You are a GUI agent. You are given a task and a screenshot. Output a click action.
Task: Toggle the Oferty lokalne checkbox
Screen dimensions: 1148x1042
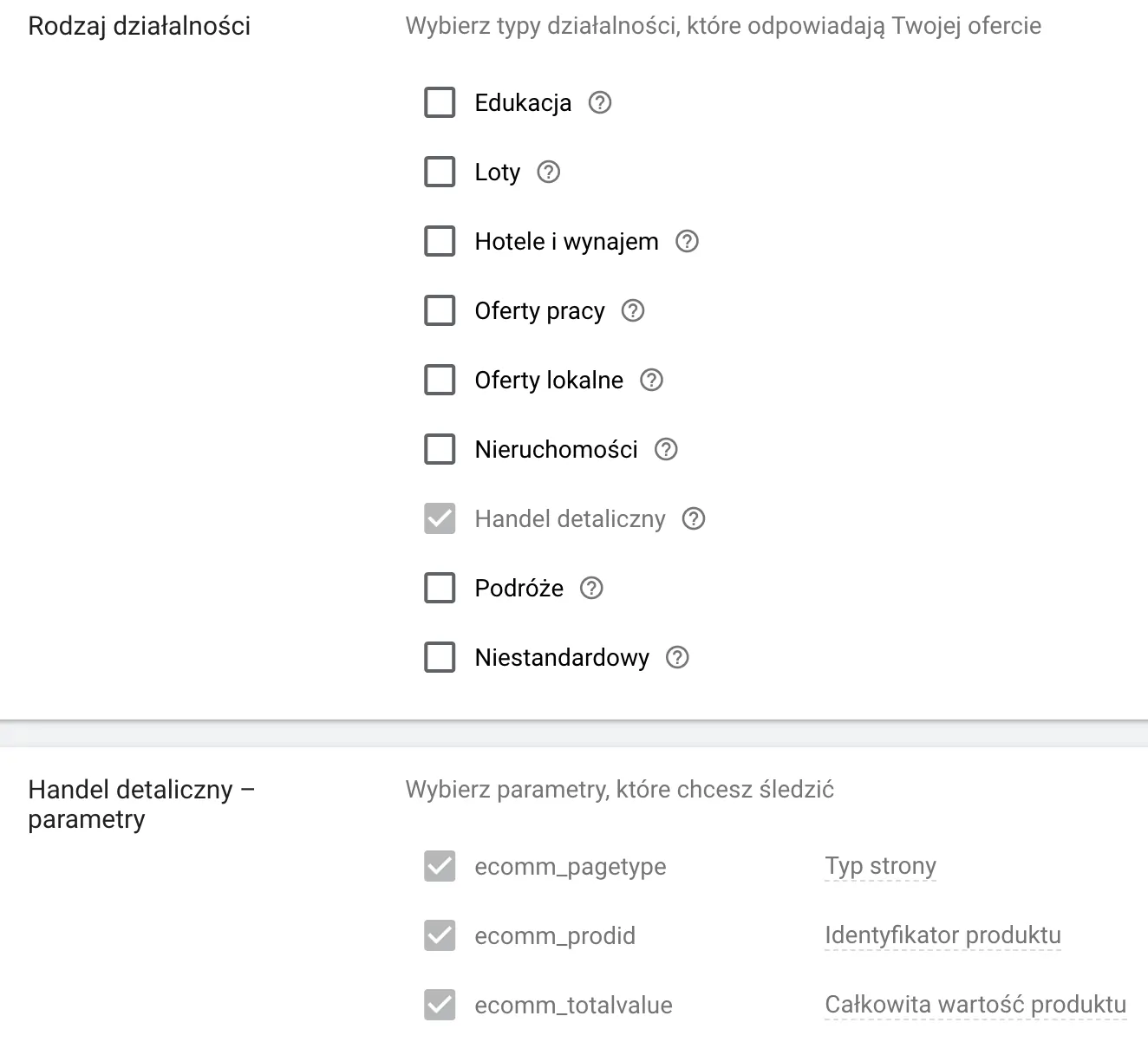click(440, 381)
